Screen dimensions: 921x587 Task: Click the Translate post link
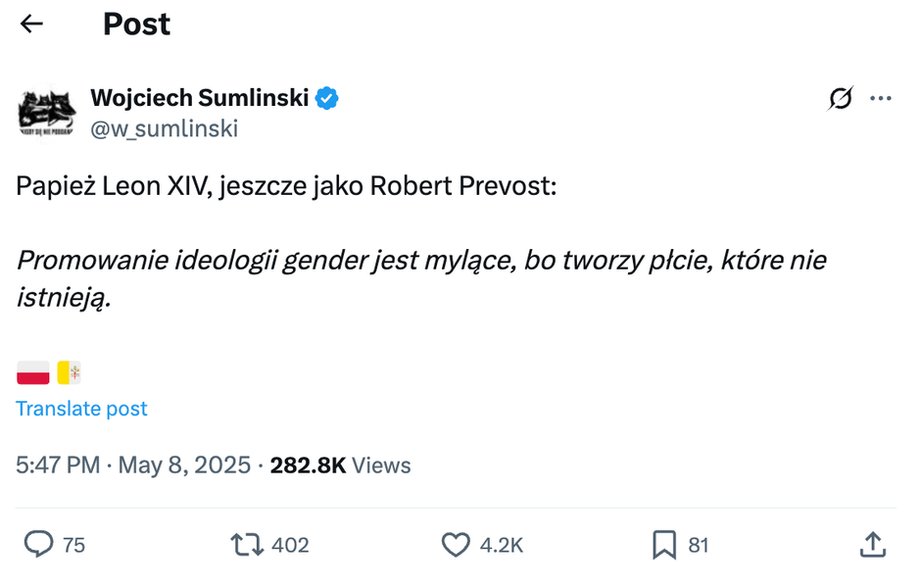[82, 408]
